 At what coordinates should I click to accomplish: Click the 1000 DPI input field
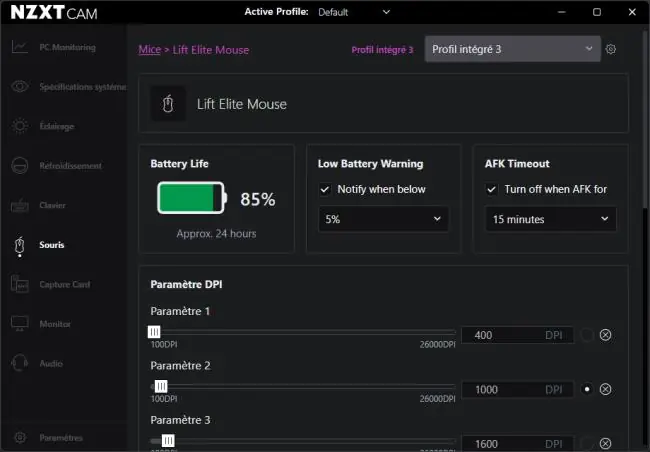[x=517, y=389]
